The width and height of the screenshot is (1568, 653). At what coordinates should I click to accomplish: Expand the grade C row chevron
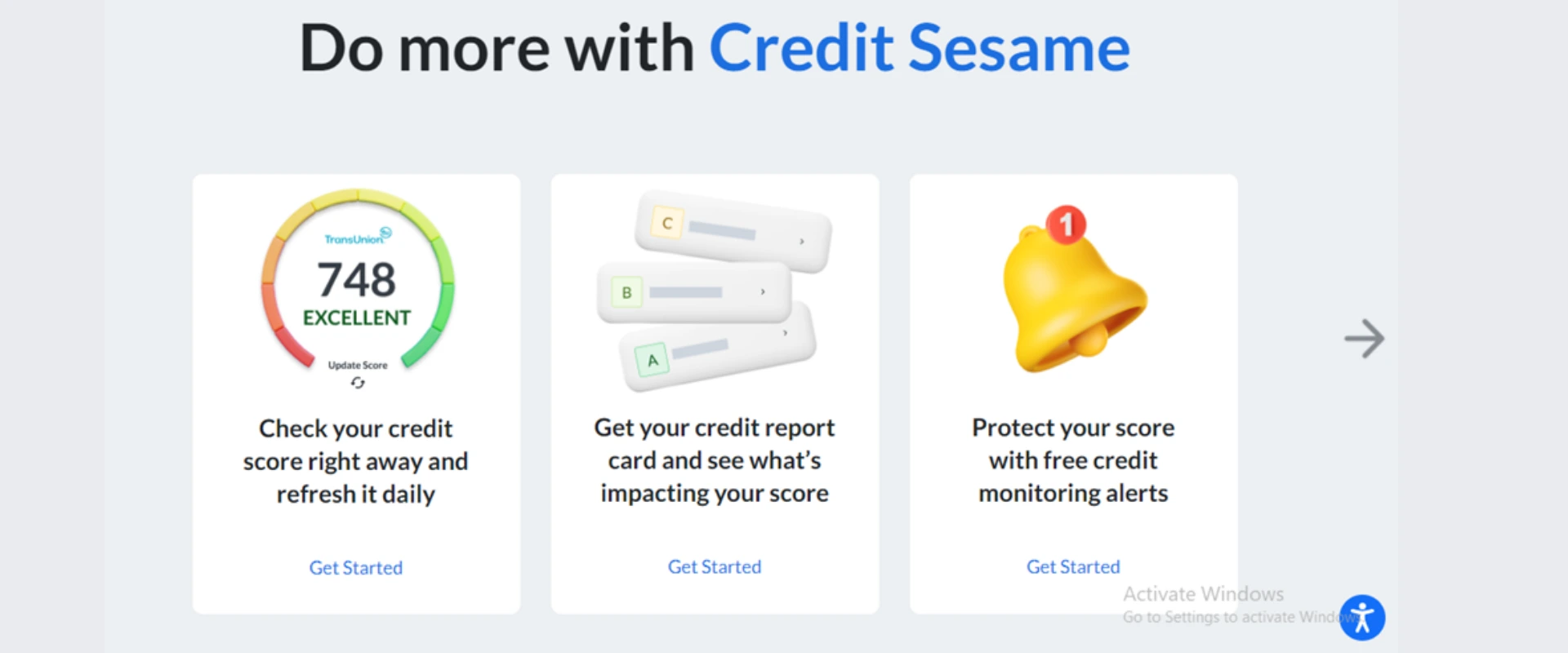tap(802, 242)
